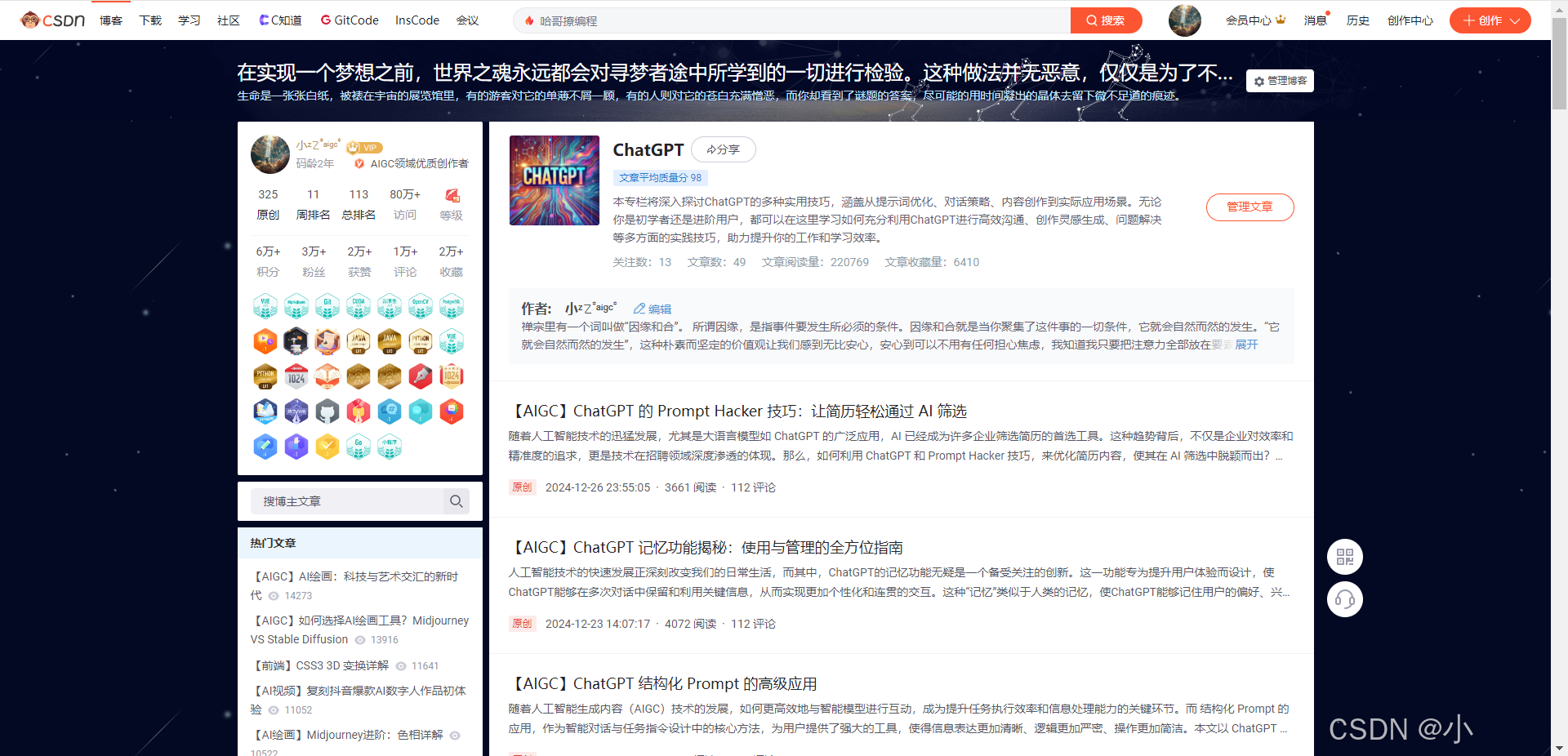Click the GitHub cat medal badge

coord(327,411)
